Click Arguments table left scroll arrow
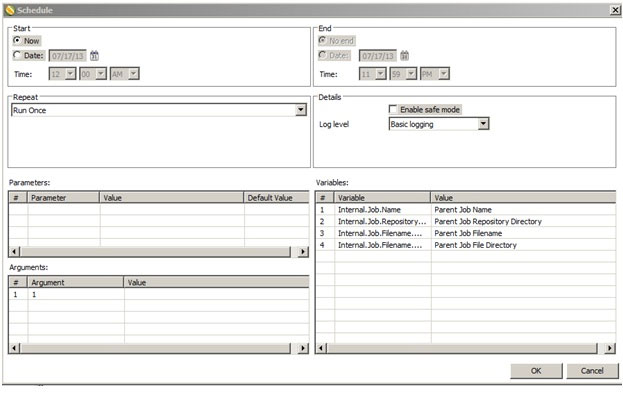This screenshot has width=623, height=394. coord(14,348)
